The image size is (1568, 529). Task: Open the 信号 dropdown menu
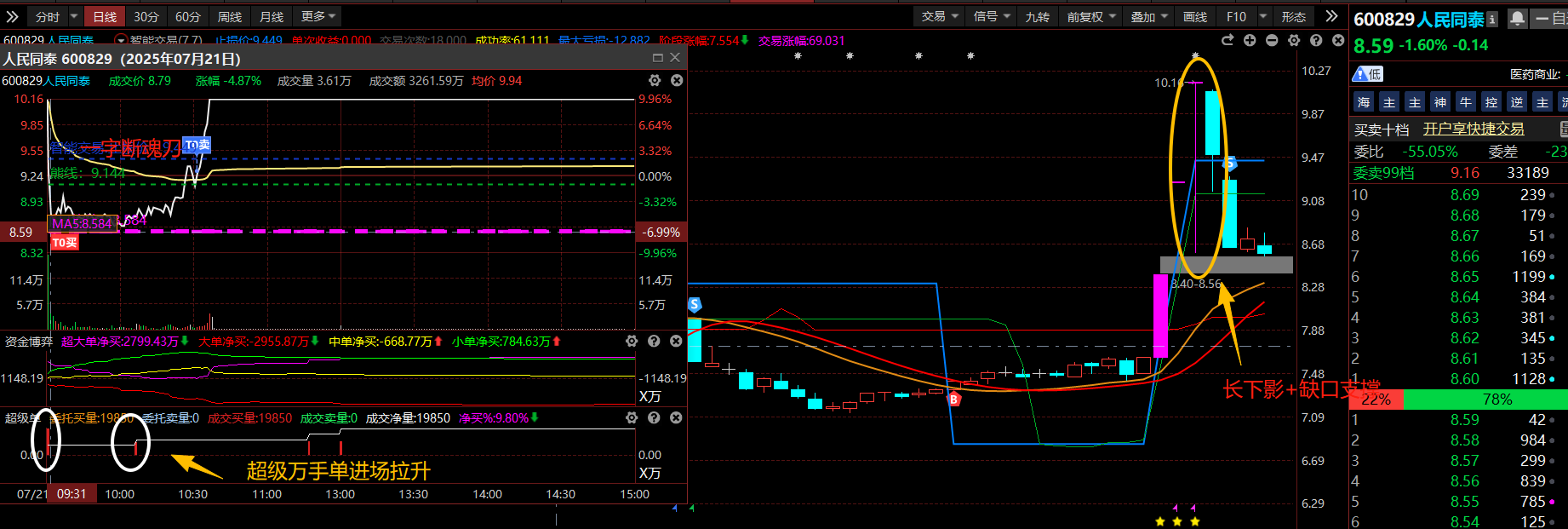click(x=992, y=17)
